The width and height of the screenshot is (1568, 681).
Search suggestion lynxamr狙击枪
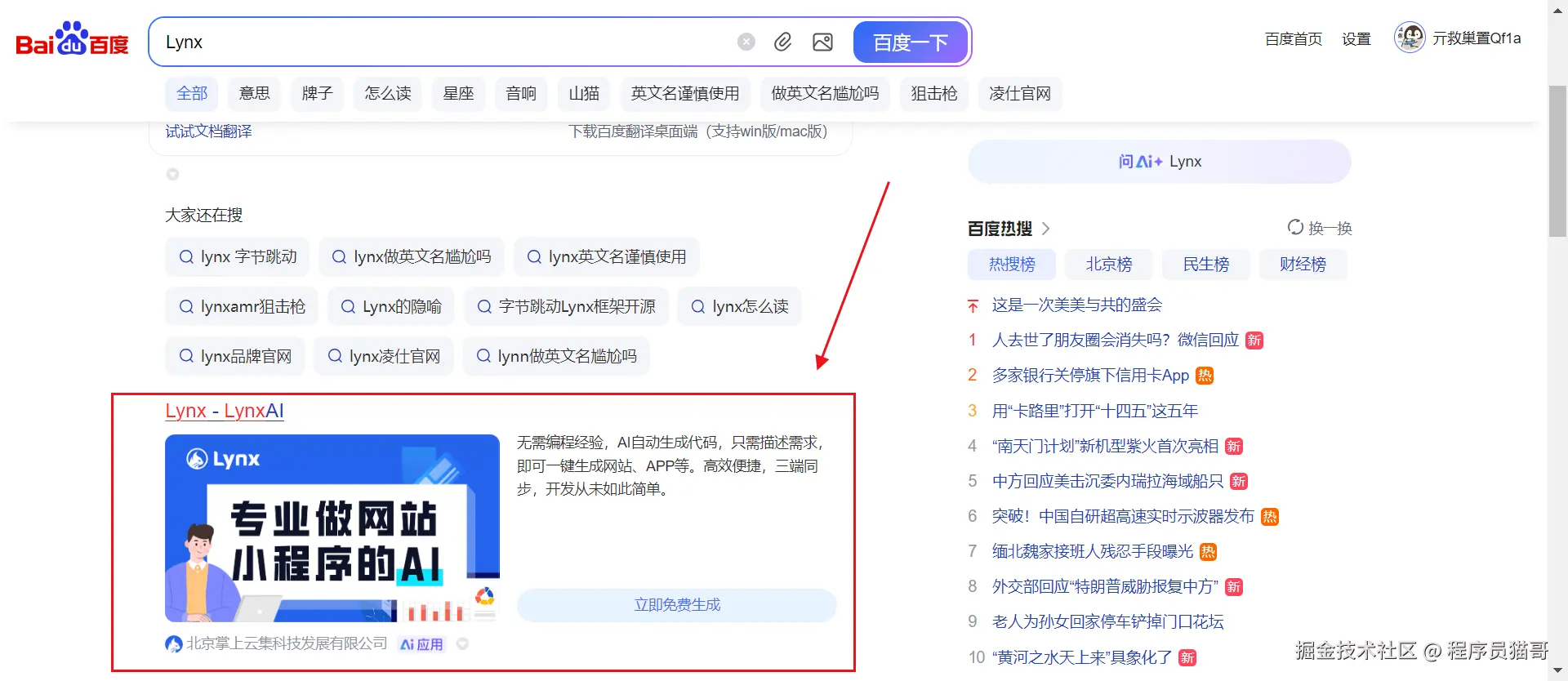(242, 307)
